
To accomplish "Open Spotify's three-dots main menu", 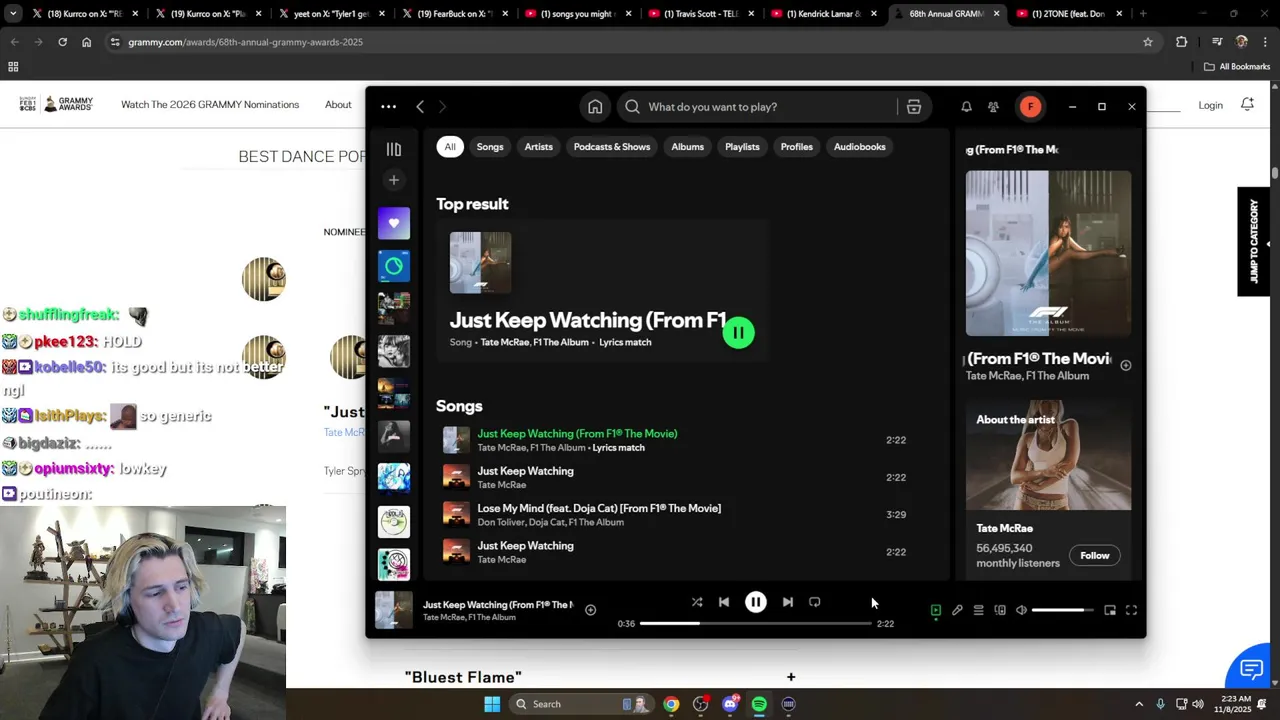I will [x=388, y=107].
